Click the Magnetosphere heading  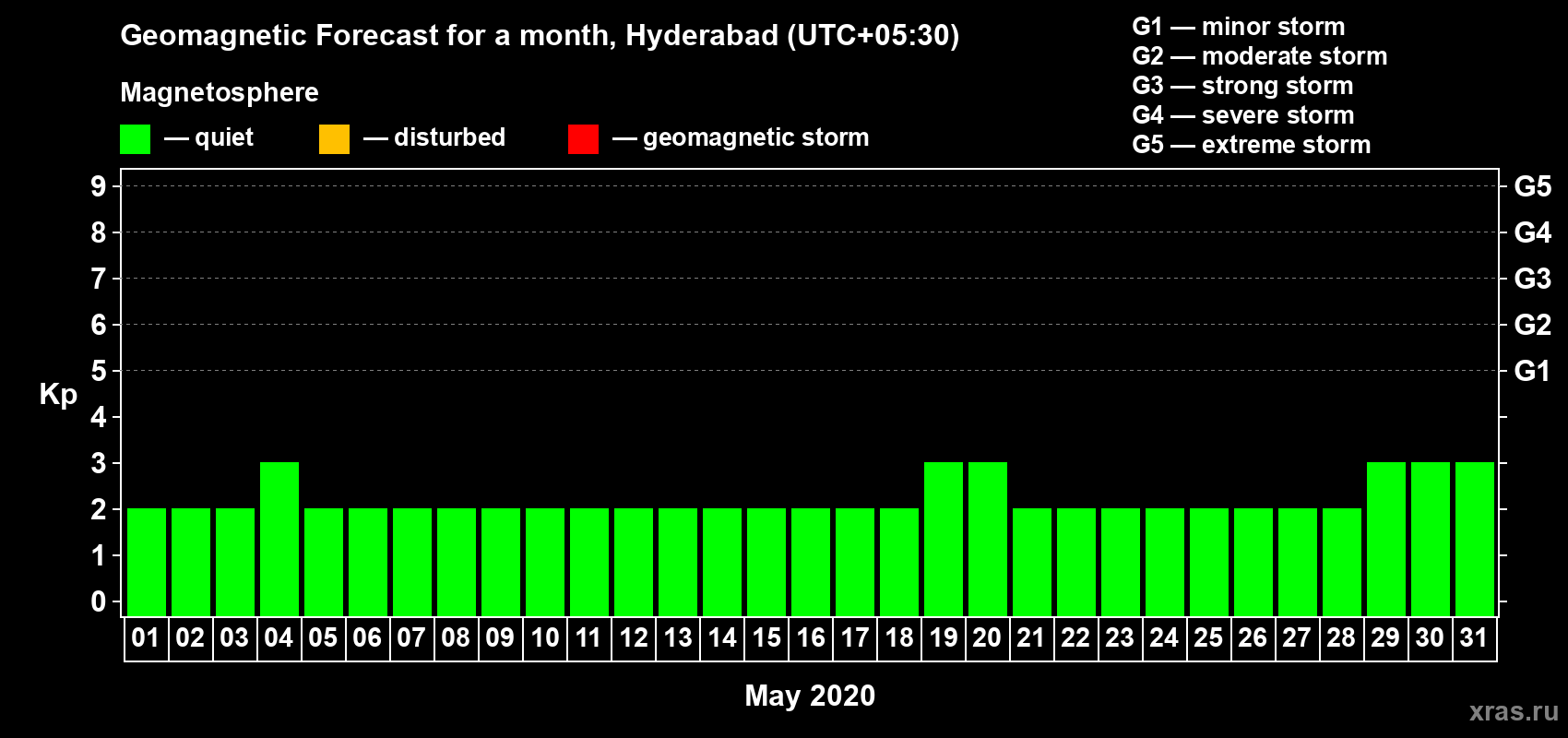tap(220, 92)
